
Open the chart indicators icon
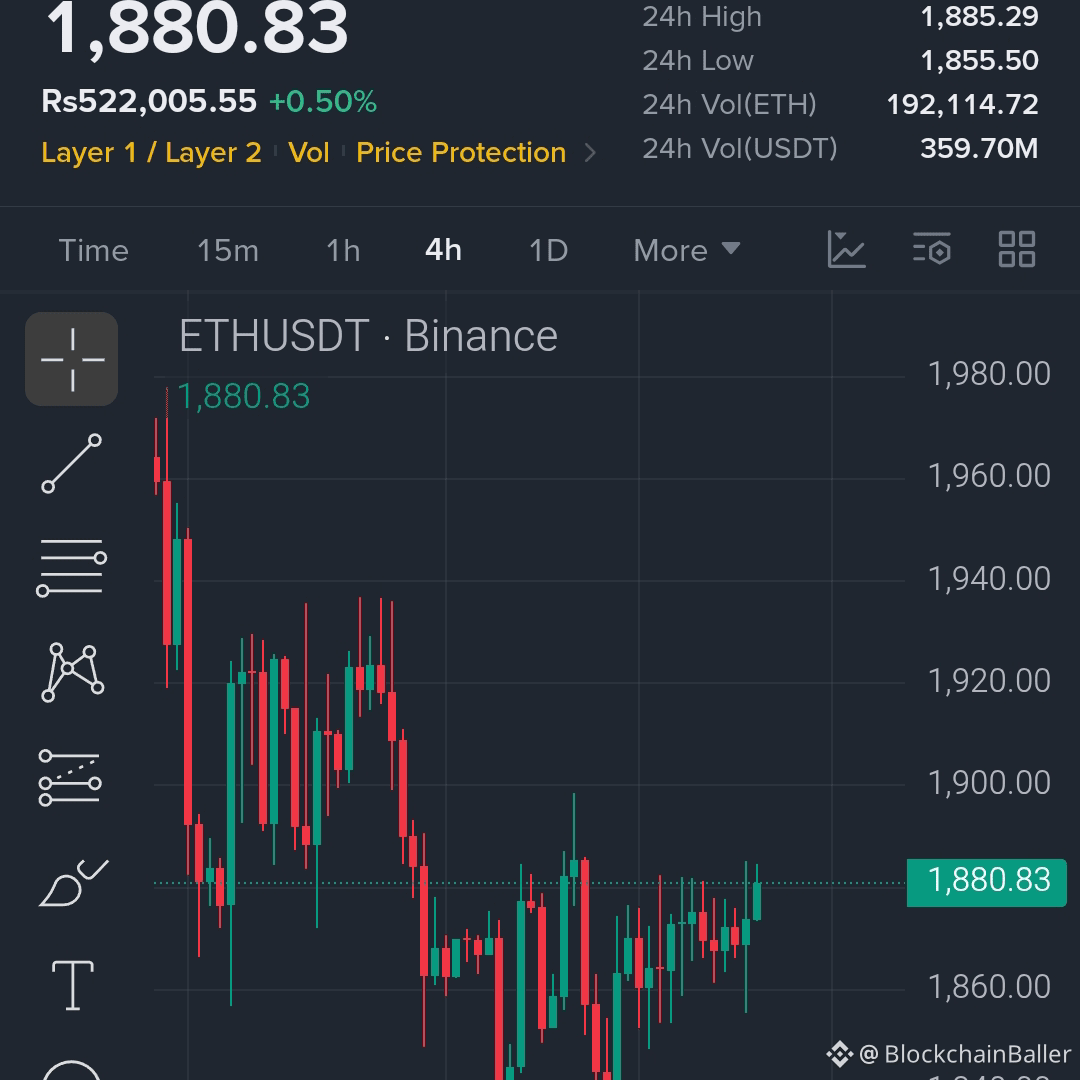pos(846,249)
